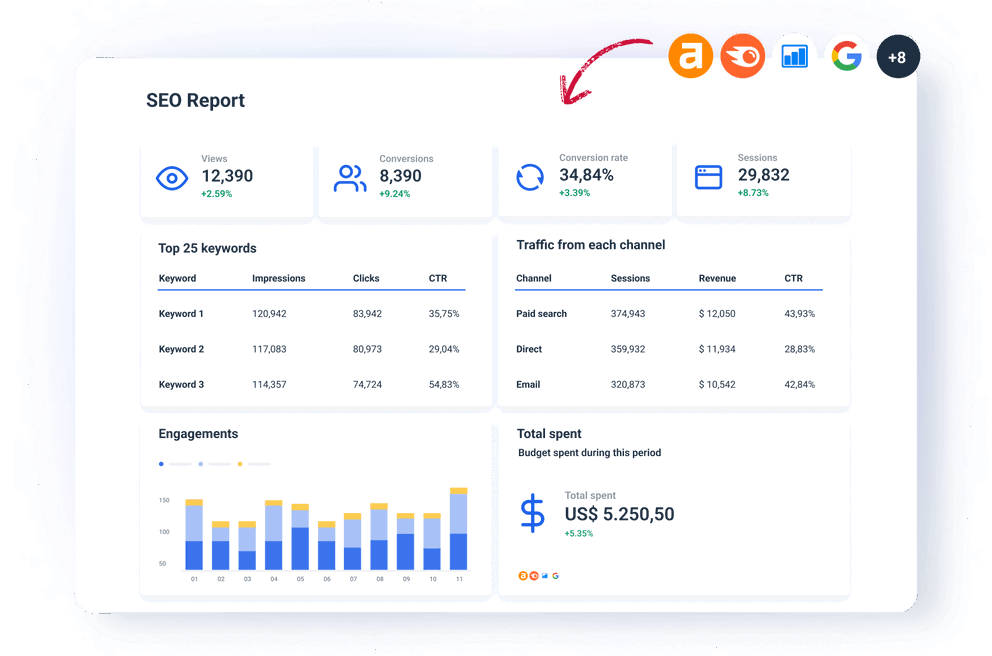The width and height of the screenshot is (992, 656).
Task: Toggle the yellow series in the Engagements legend
Action: point(239,464)
